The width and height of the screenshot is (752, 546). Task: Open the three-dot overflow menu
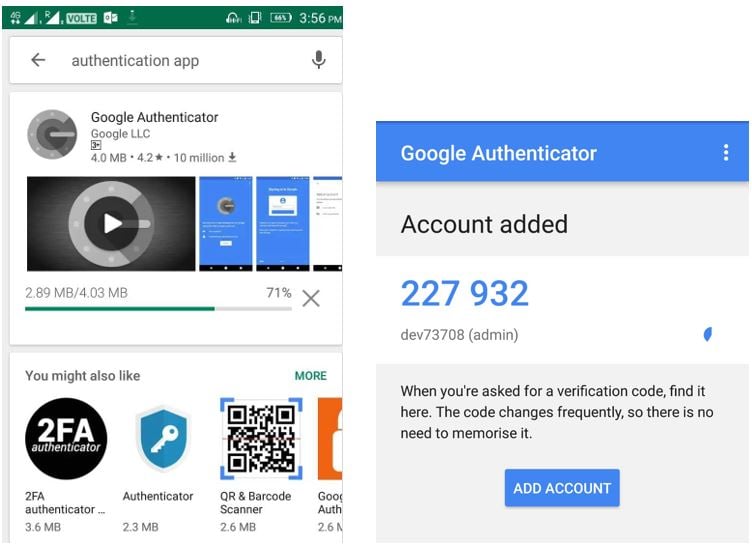click(x=726, y=153)
